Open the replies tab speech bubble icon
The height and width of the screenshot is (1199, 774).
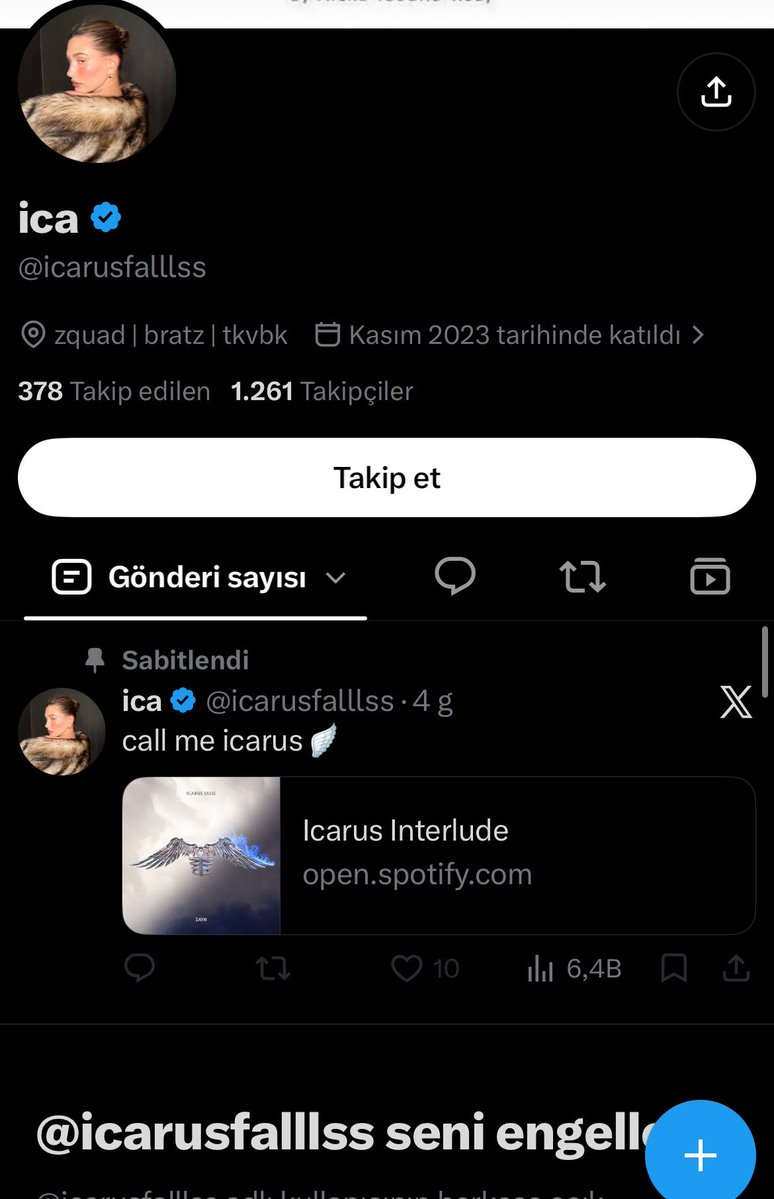pyautogui.click(x=455, y=576)
